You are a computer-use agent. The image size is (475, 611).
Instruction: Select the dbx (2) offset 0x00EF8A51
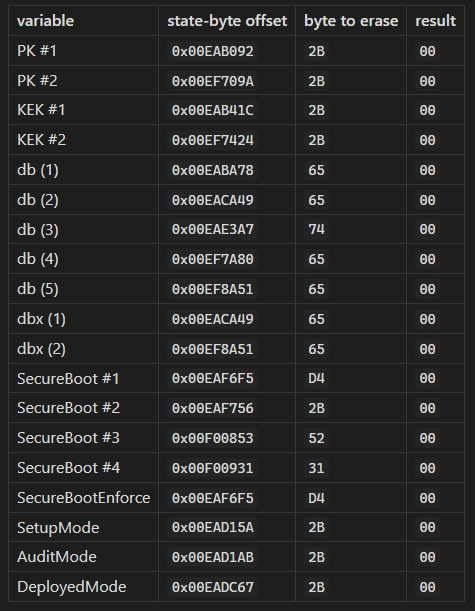(213, 349)
